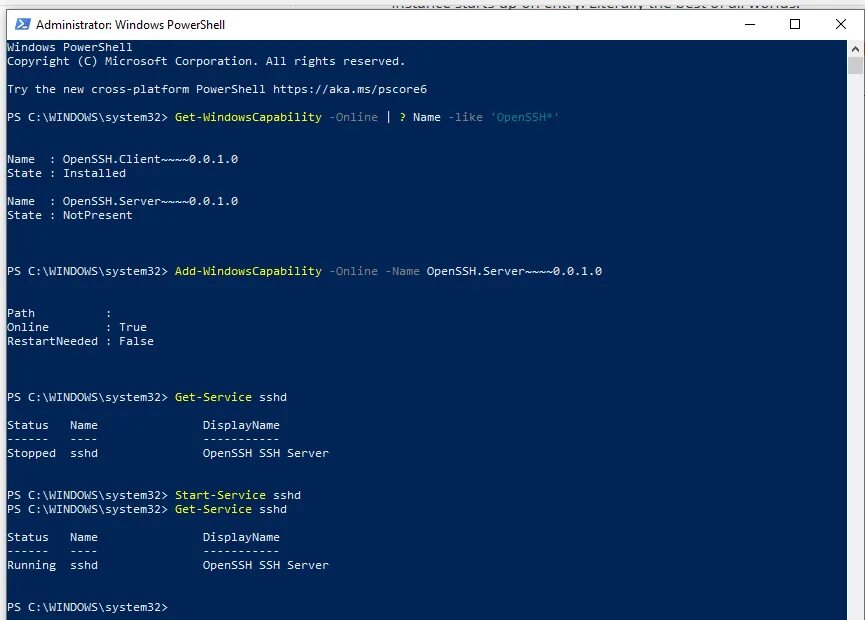Click 'OpenSSH SSH Server' in the Stopped row
The height and width of the screenshot is (620, 865).
pos(265,453)
